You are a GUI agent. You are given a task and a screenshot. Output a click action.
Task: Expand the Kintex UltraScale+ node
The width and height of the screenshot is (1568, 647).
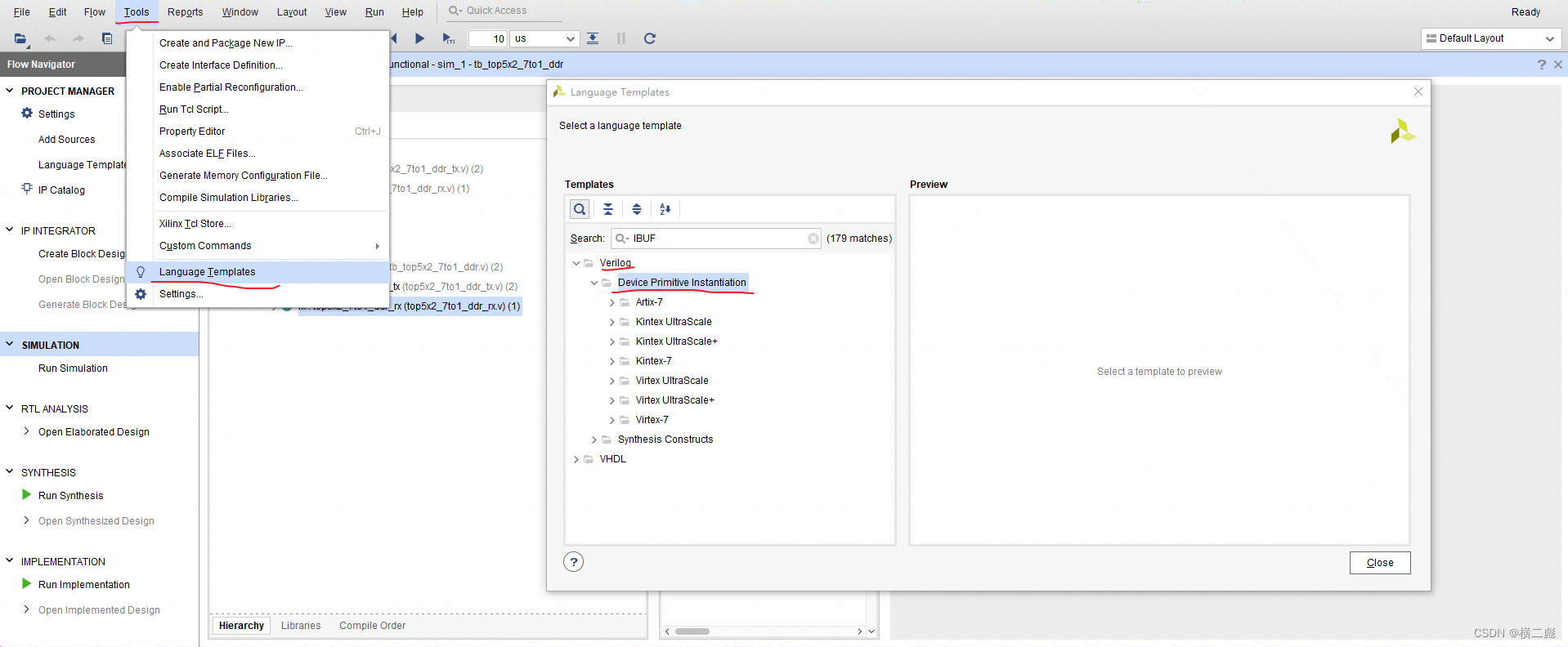tap(612, 341)
